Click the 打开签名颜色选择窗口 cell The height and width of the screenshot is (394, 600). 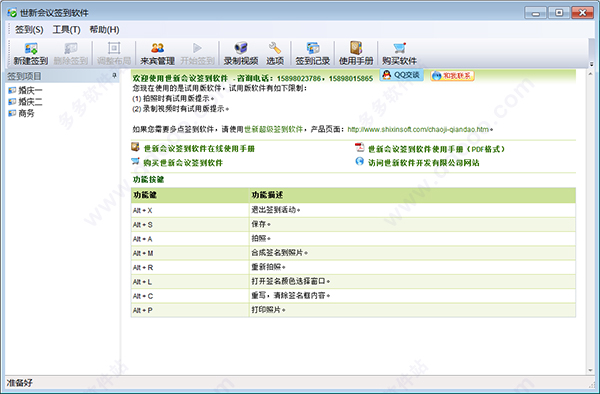pyautogui.click(x=412, y=282)
